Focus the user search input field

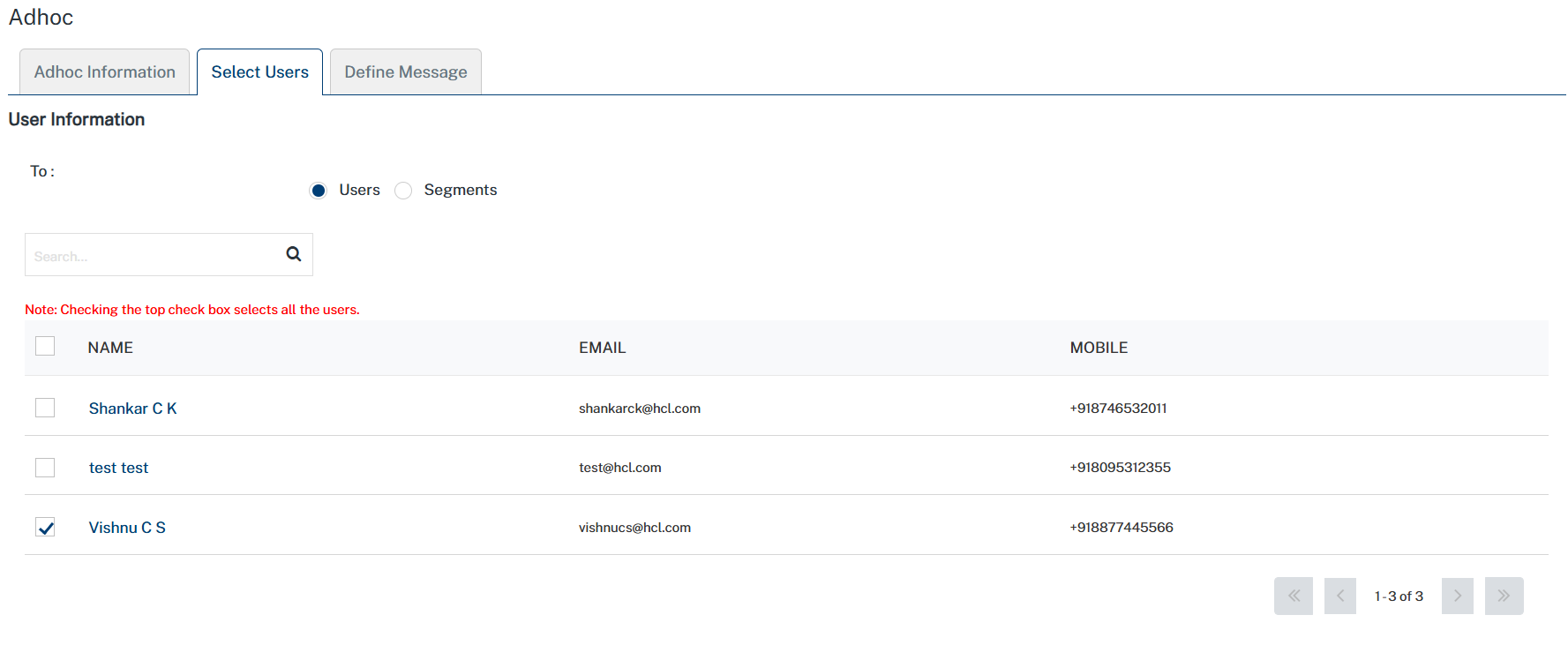[x=152, y=255]
